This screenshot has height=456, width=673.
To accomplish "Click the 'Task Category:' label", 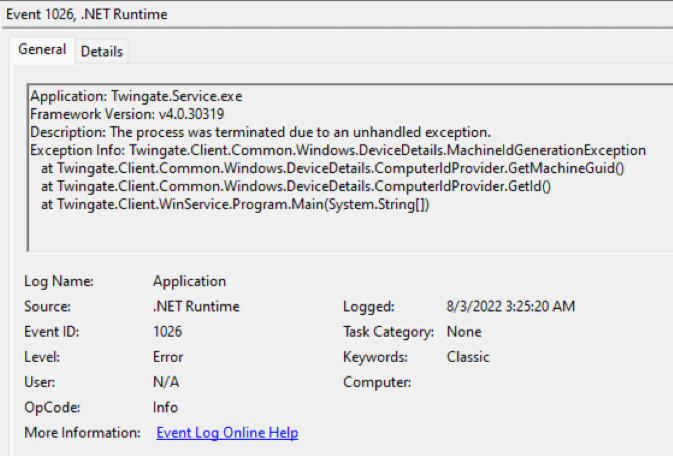I will (x=388, y=332).
